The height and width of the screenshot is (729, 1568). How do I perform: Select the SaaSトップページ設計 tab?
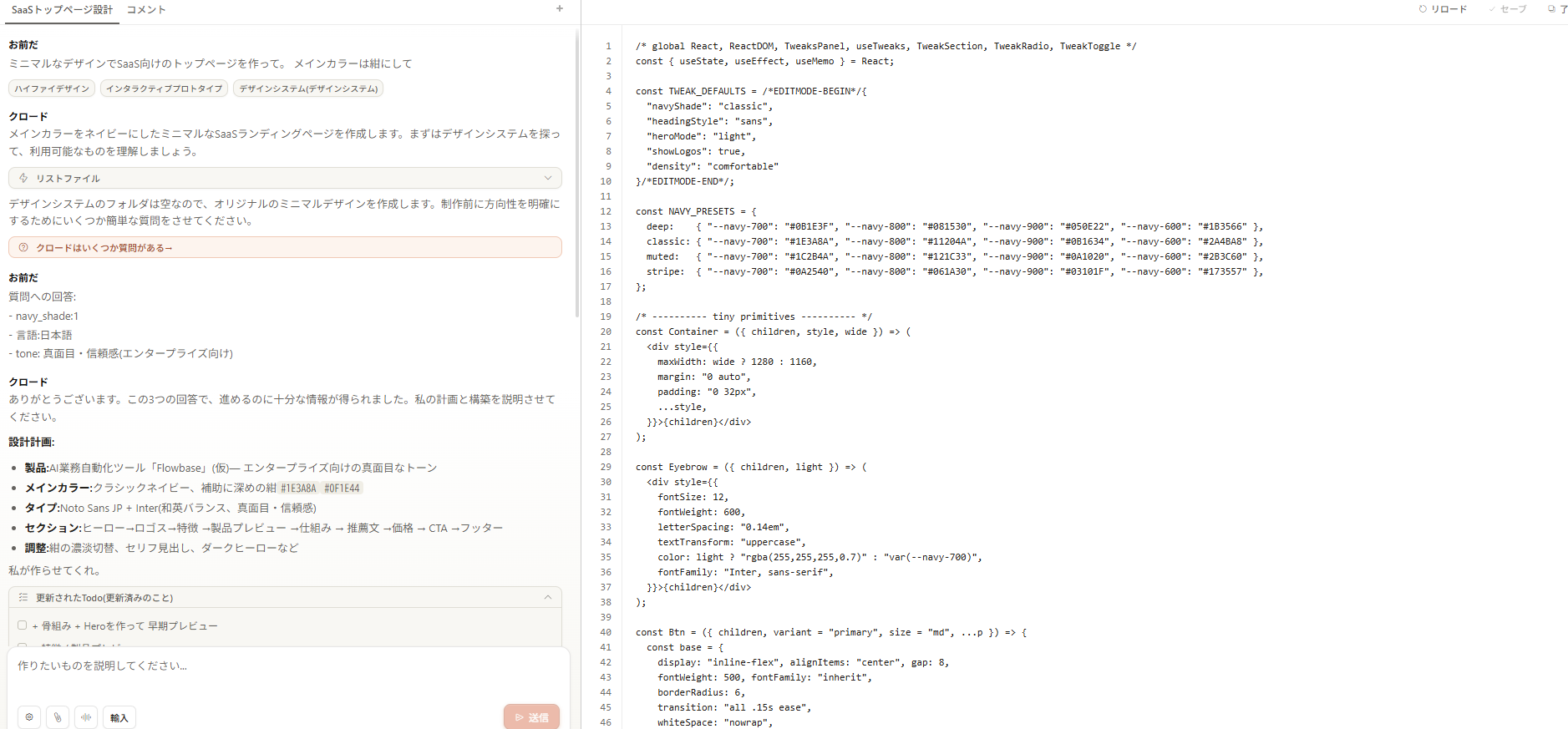click(x=62, y=10)
